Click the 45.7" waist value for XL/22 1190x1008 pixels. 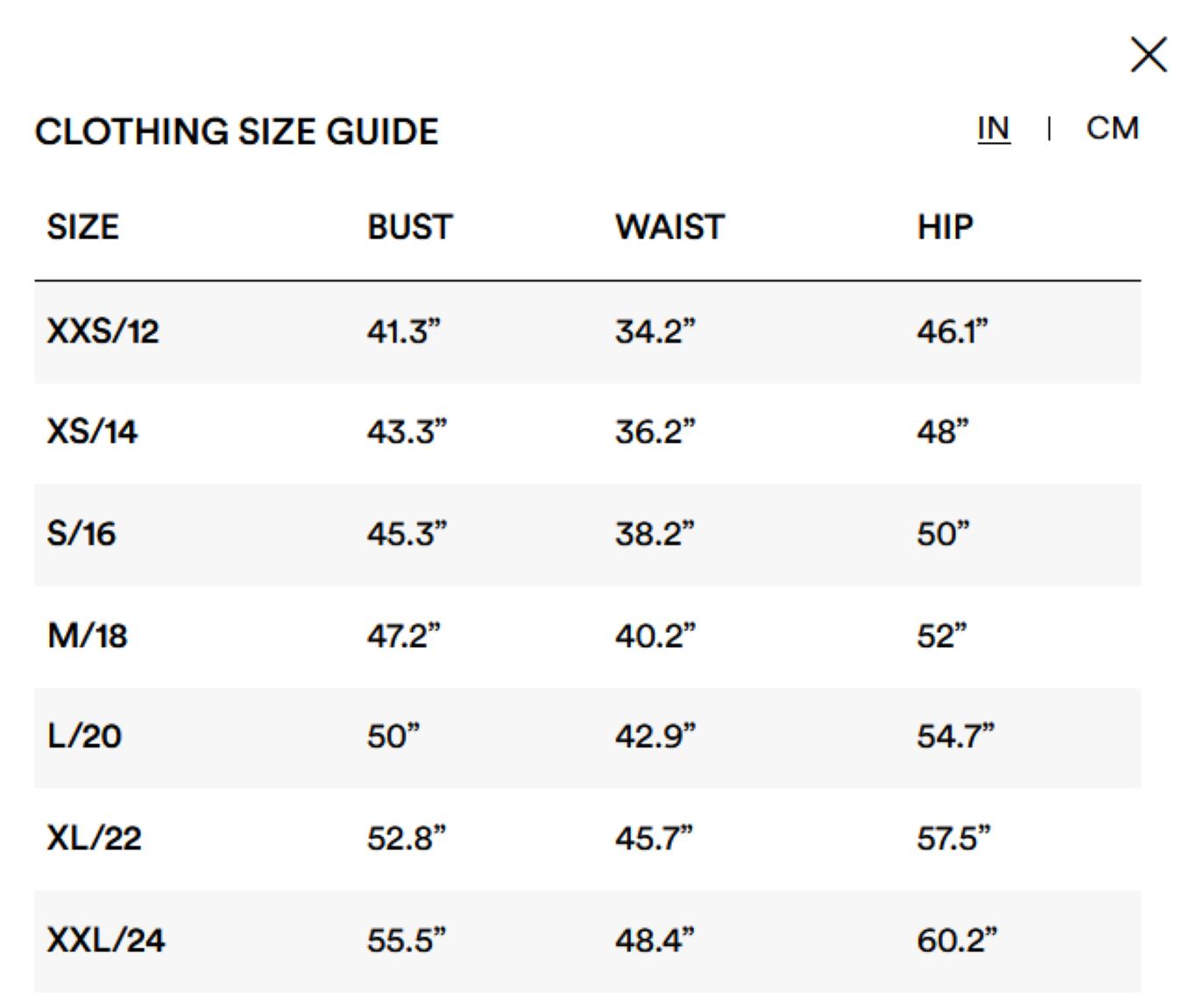pyautogui.click(x=654, y=838)
